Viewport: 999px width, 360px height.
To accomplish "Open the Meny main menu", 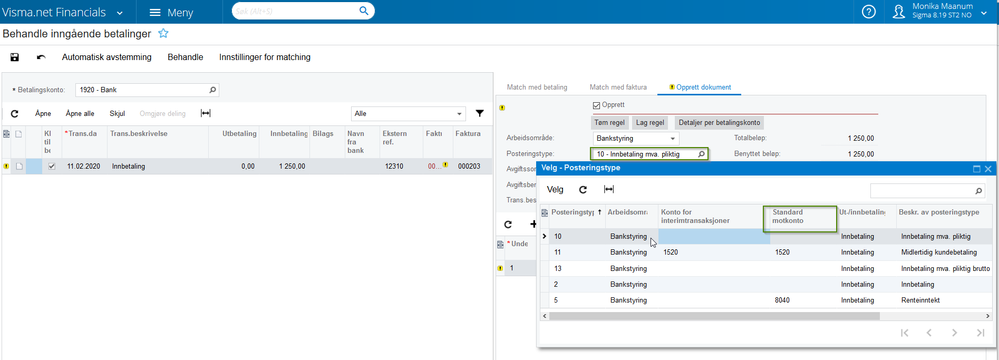I will [171, 12].
